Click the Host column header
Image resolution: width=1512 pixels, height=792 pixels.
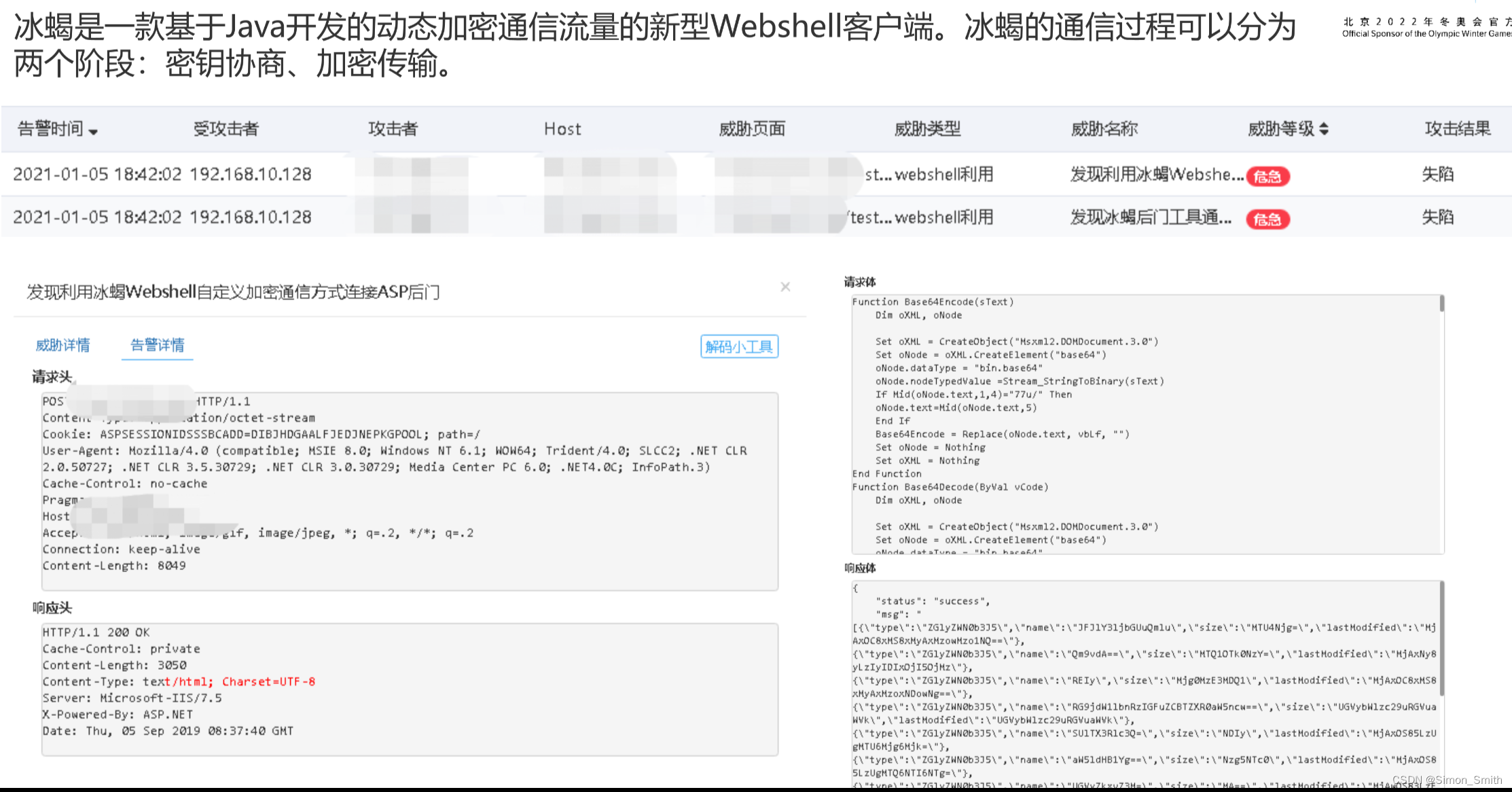(x=562, y=128)
